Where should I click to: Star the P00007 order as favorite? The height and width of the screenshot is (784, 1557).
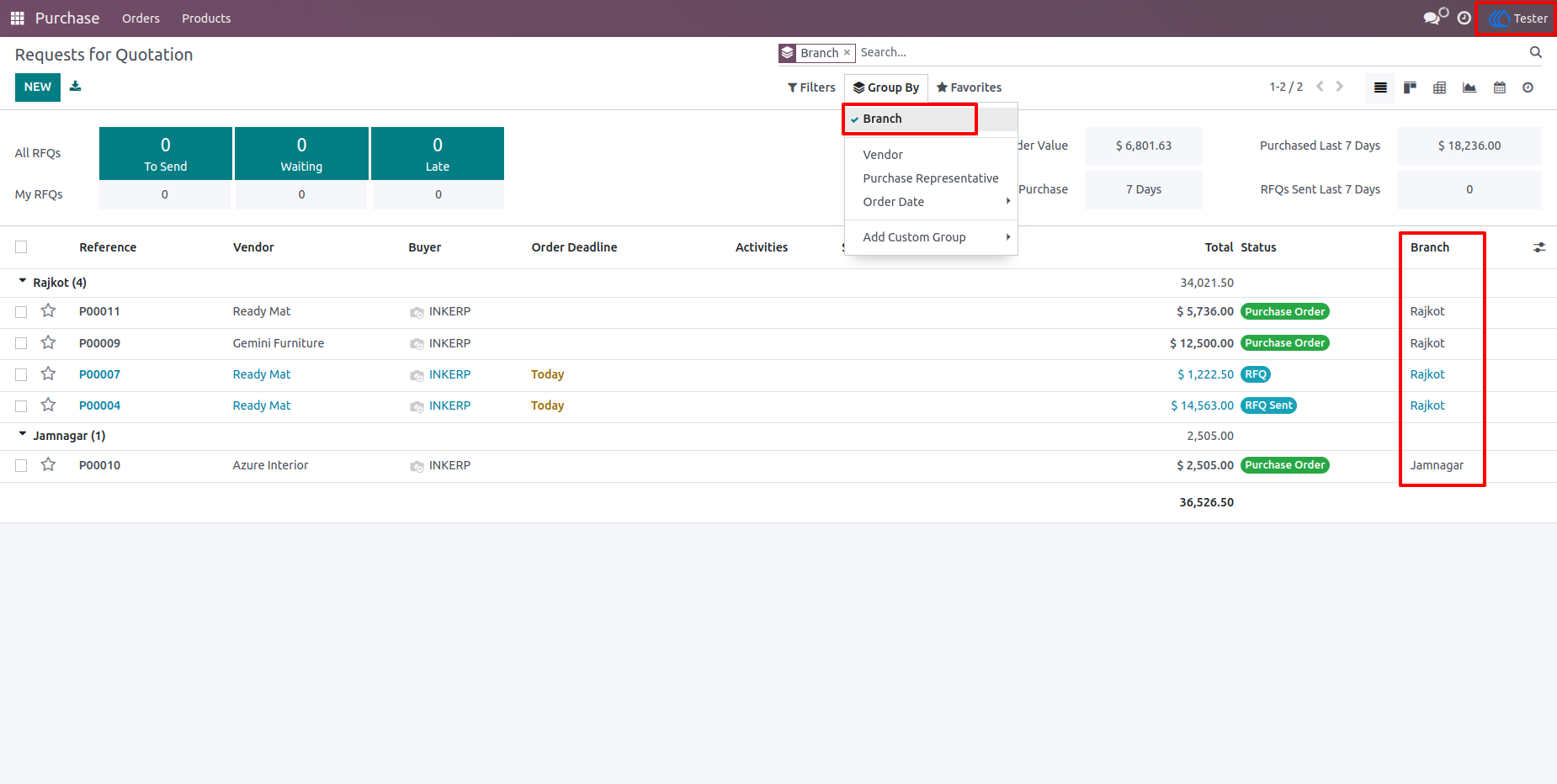point(48,373)
